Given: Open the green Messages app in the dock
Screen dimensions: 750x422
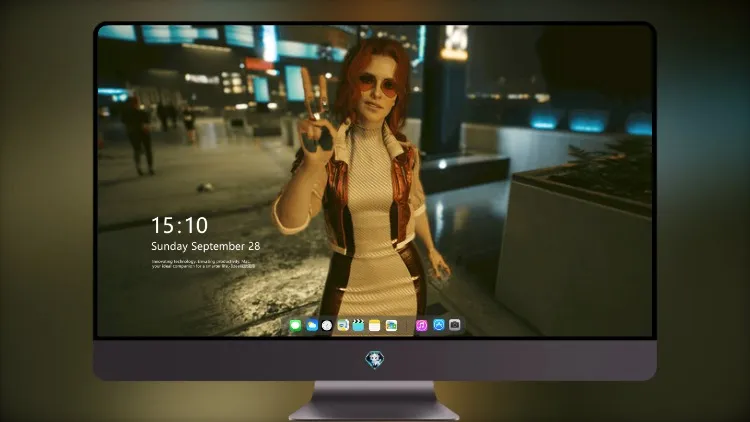Looking at the screenshot, I should point(295,325).
